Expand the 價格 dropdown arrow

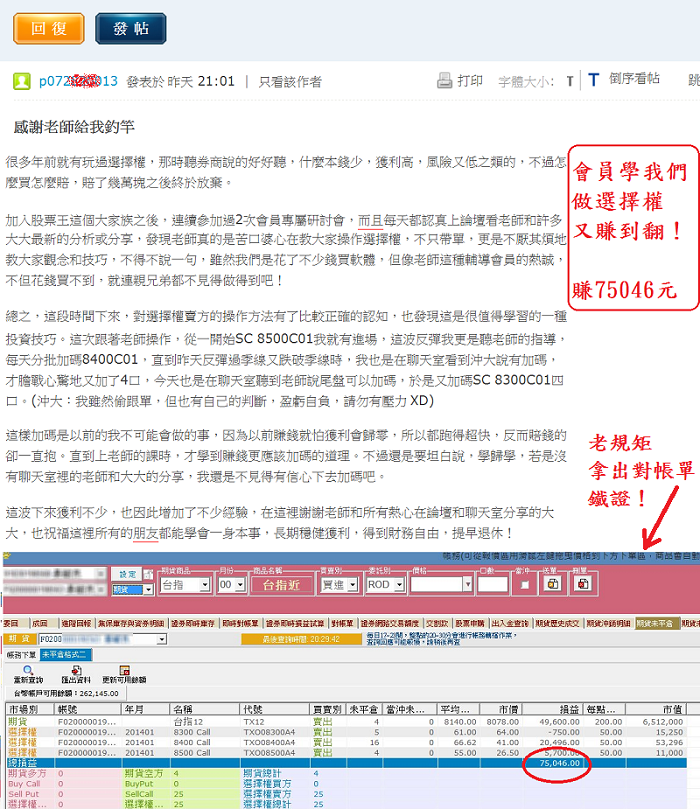(467, 585)
